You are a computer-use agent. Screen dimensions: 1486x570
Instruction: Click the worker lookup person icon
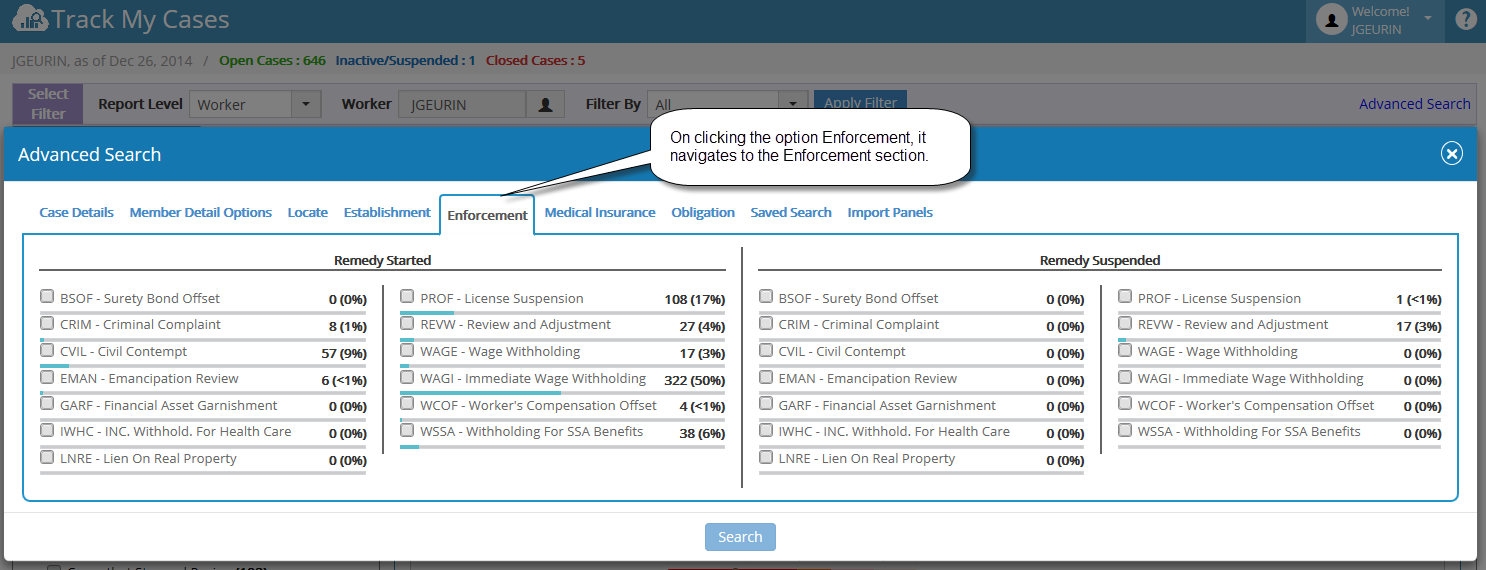pyautogui.click(x=546, y=104)
